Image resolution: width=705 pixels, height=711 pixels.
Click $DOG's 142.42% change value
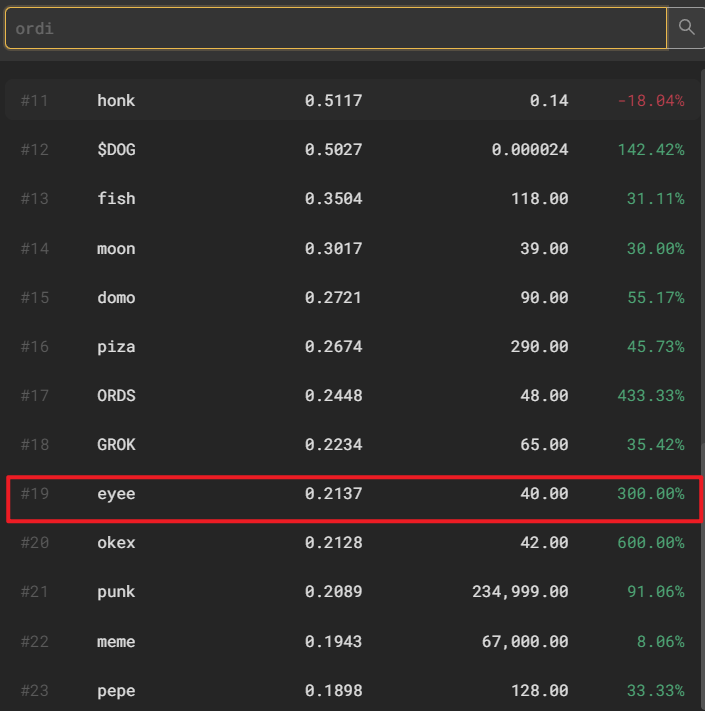[x=651, y=149]
